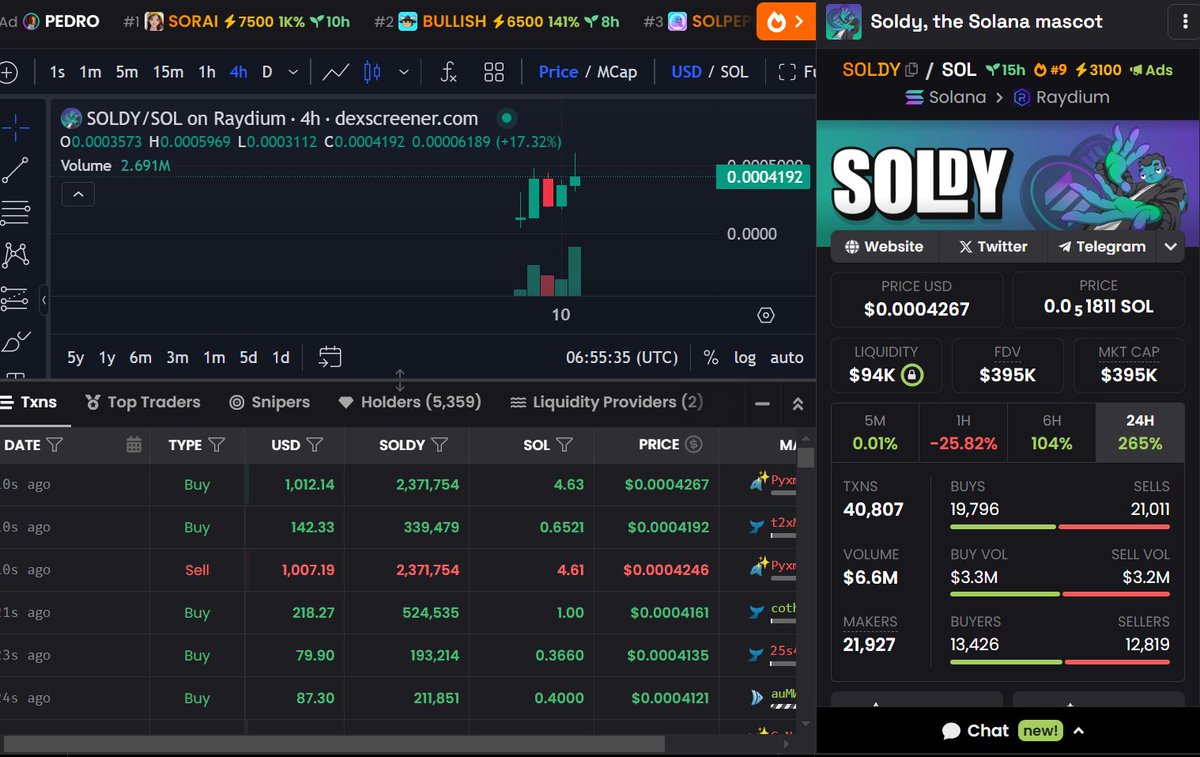Open the SOLDY Telegram link

point(1102,246)
